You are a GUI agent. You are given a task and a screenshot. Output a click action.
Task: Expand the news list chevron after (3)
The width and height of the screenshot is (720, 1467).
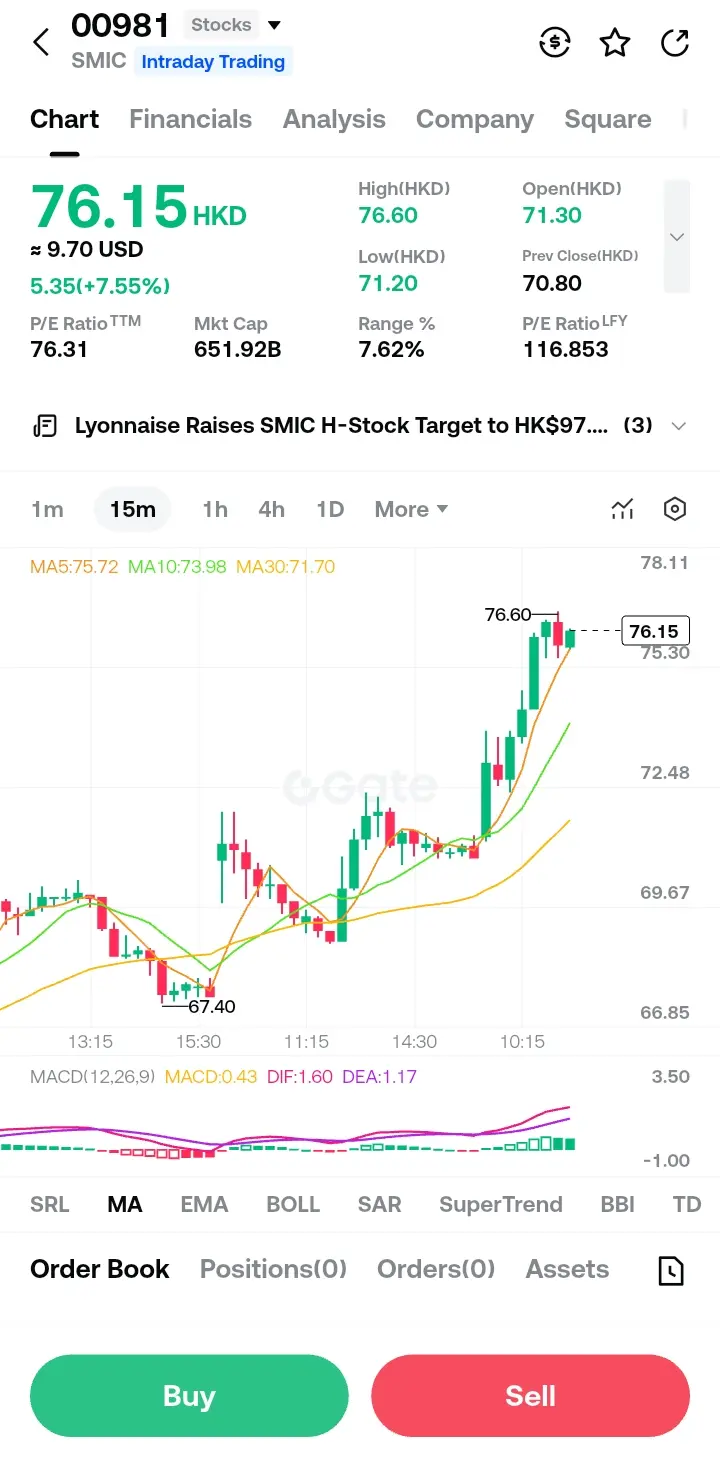point(678,426)
